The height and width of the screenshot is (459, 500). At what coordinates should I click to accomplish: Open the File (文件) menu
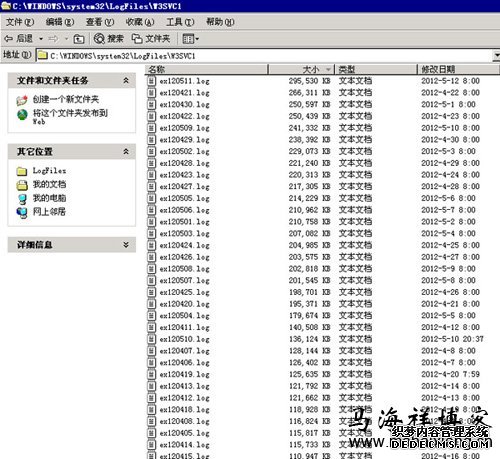click(x=20, y=22)
